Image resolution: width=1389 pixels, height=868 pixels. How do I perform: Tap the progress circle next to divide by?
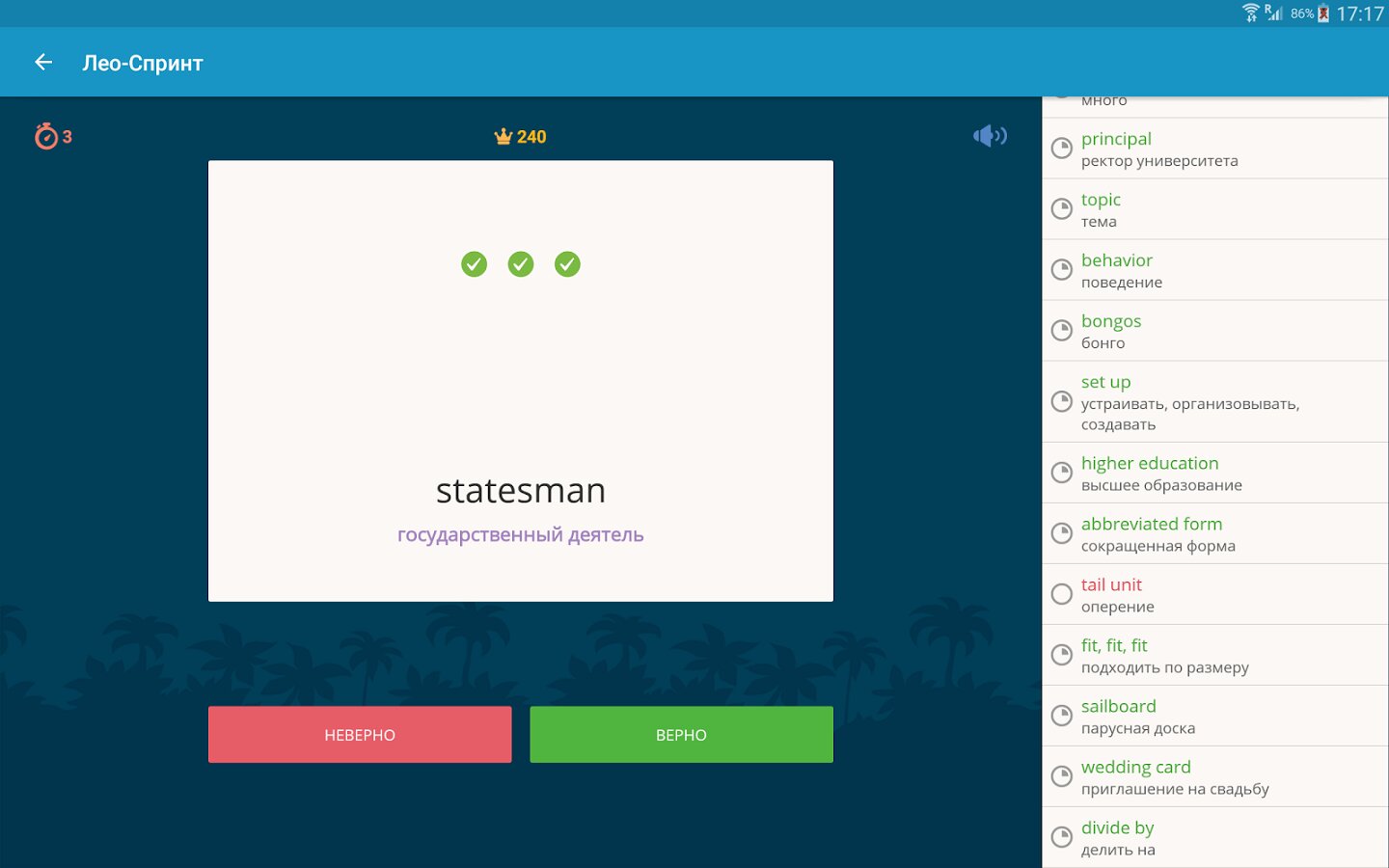(x=1061, y=837)
